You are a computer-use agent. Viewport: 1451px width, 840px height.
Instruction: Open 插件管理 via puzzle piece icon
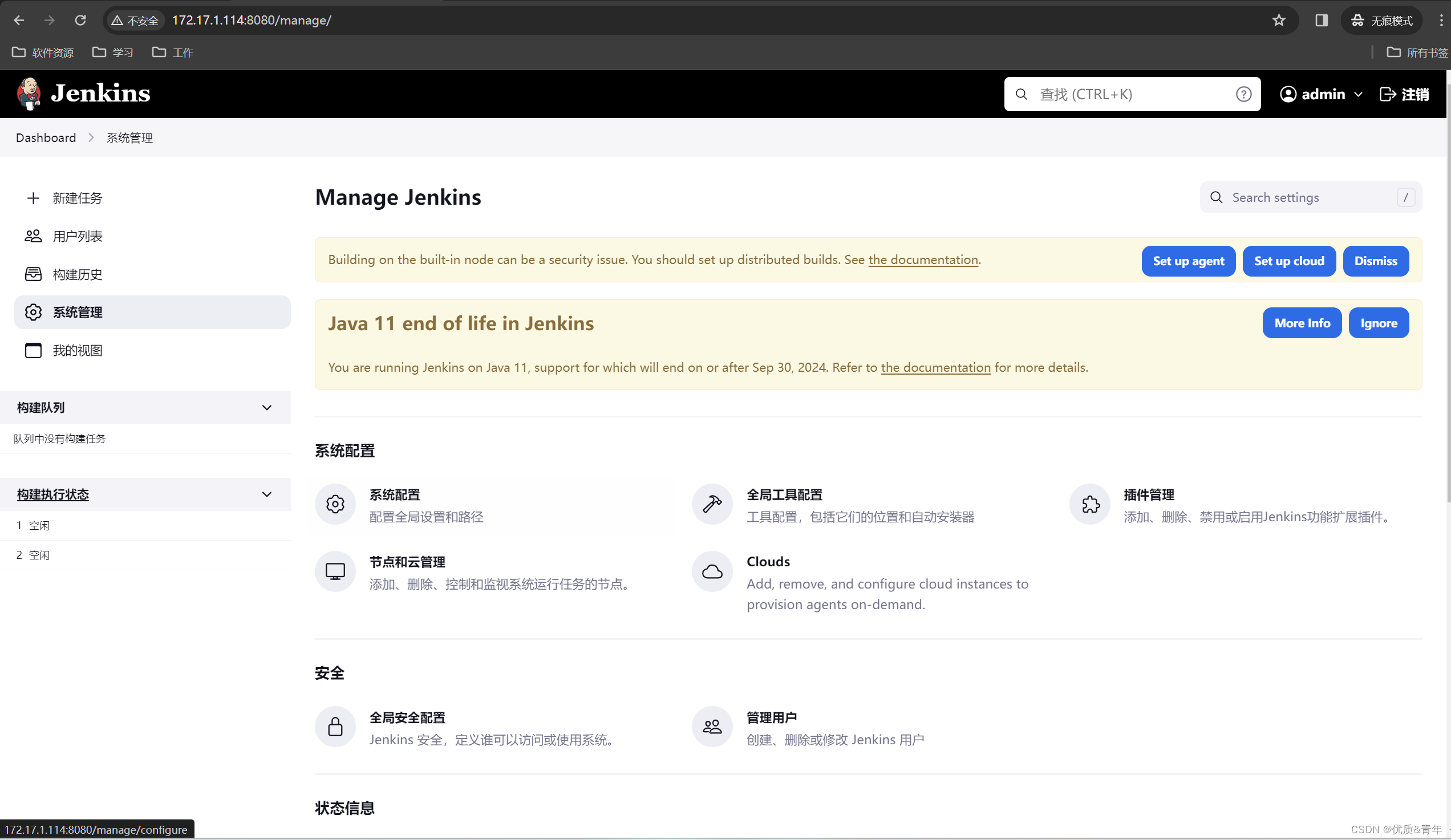pos(1089,504)
